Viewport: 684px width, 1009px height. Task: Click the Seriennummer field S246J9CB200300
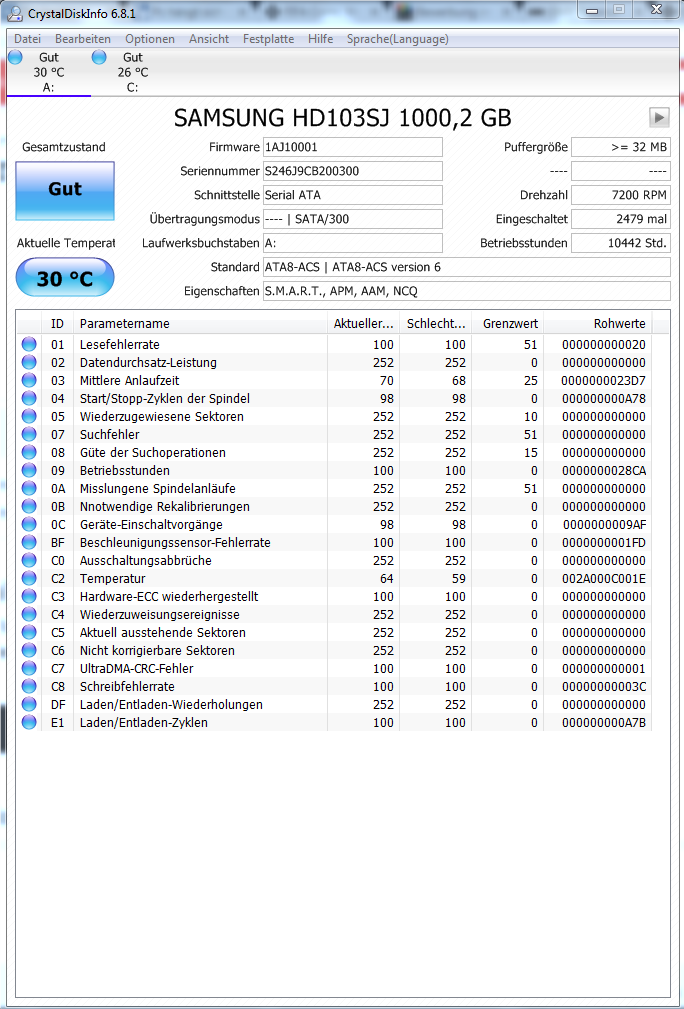click(353, 171)
